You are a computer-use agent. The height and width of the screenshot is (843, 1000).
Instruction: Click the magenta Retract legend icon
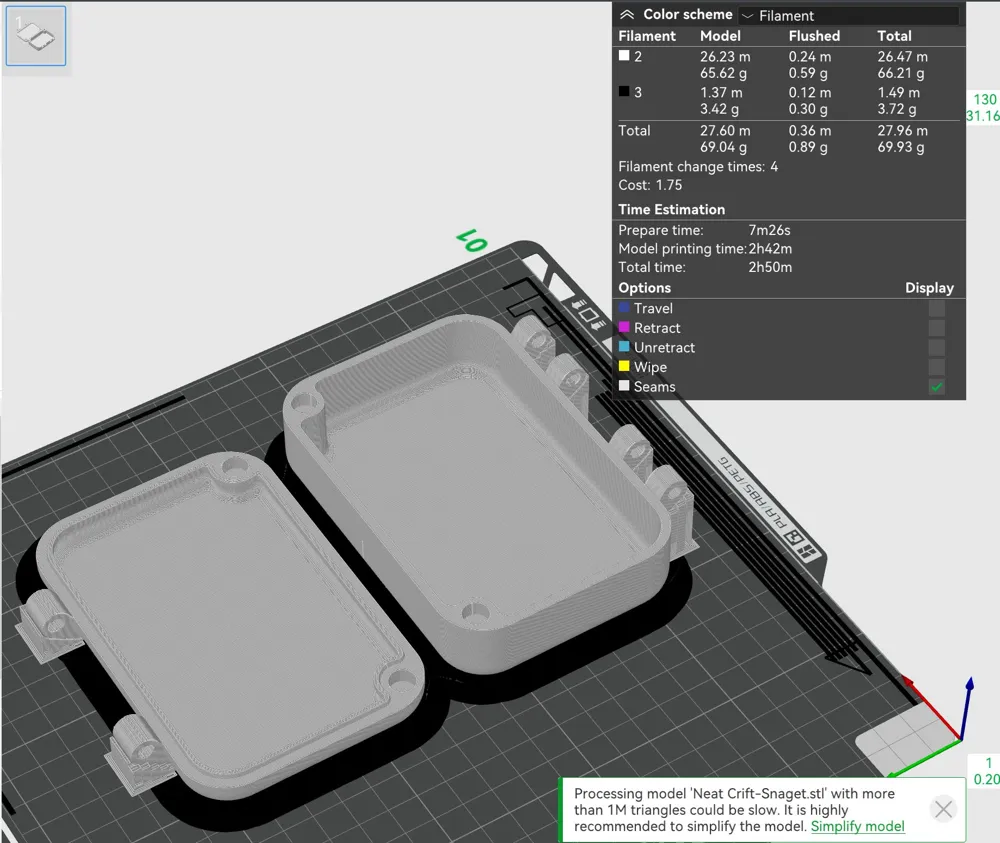click(625, 328)
